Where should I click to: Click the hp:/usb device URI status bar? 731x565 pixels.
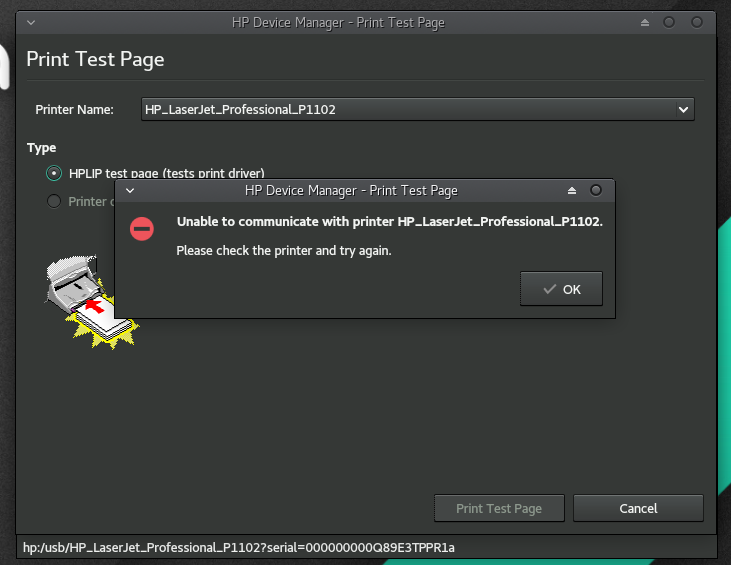click(240, 548)
